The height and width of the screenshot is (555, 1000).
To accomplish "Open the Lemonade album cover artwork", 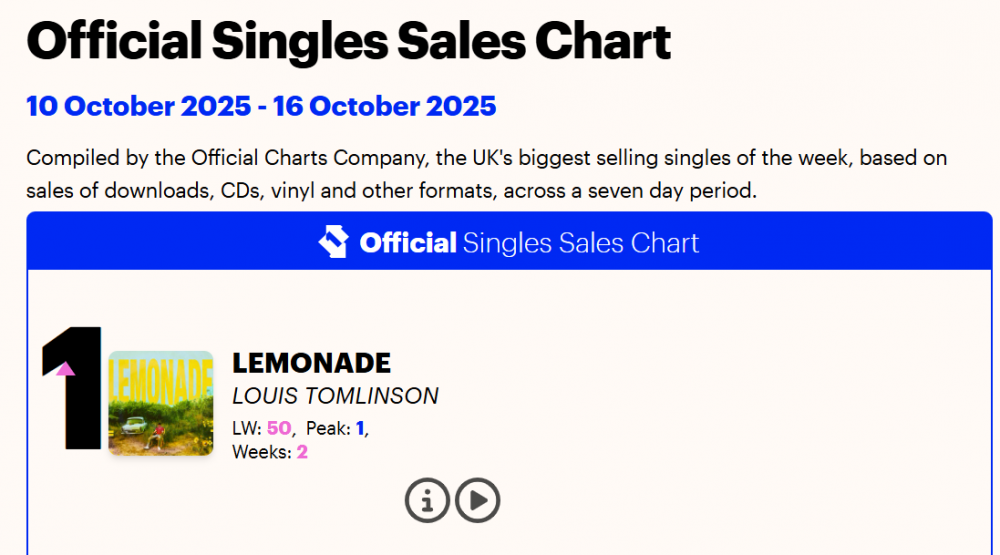I will pos(160,403).
